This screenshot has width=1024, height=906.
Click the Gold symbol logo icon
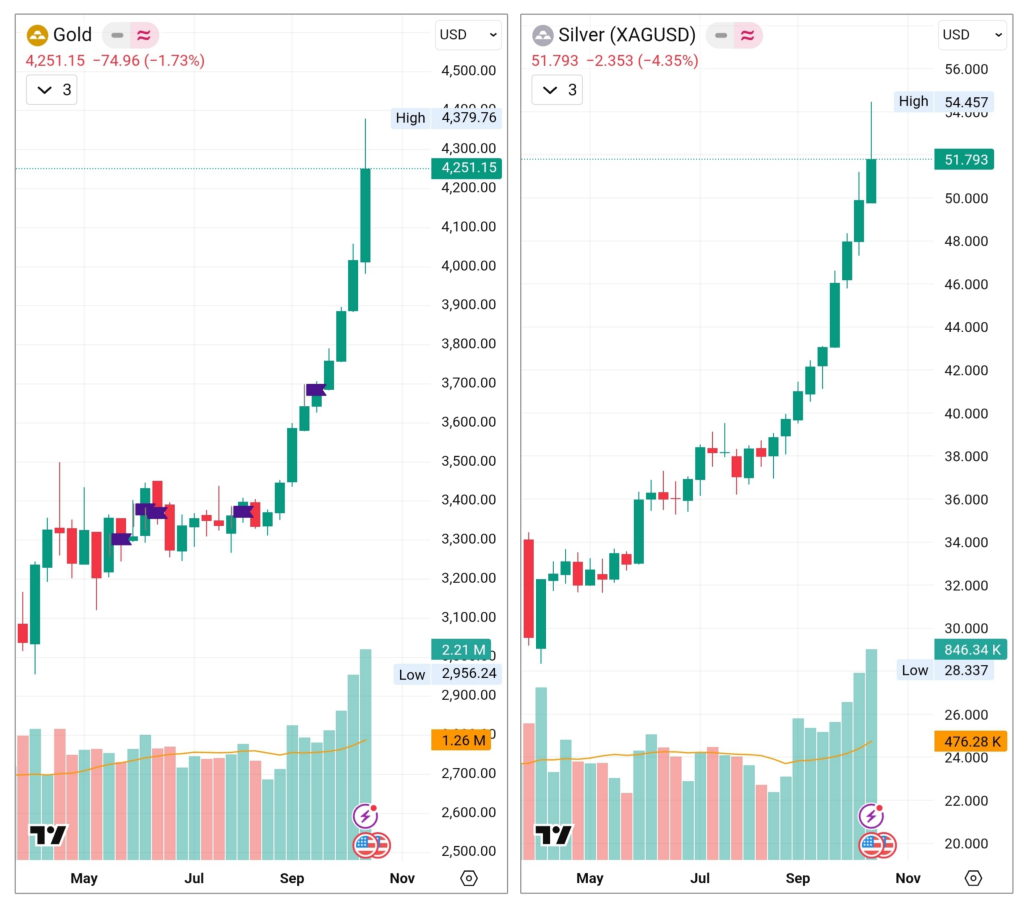[x=37, y=36]
